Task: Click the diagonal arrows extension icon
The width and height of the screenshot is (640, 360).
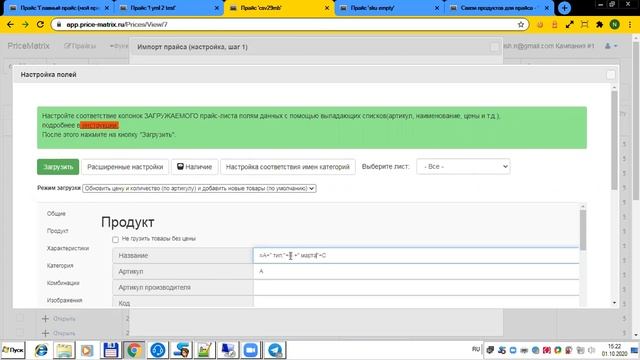Action: click(x=569, y=24)
